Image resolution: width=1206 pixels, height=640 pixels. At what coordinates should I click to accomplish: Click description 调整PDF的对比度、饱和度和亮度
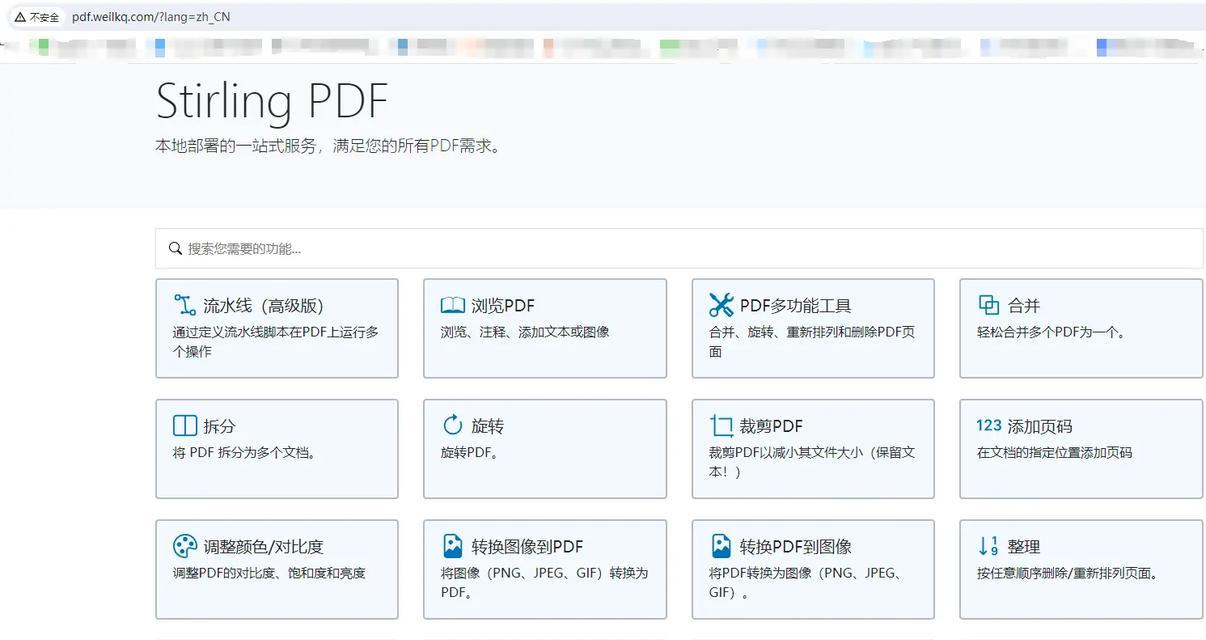[x=269, y=573]
